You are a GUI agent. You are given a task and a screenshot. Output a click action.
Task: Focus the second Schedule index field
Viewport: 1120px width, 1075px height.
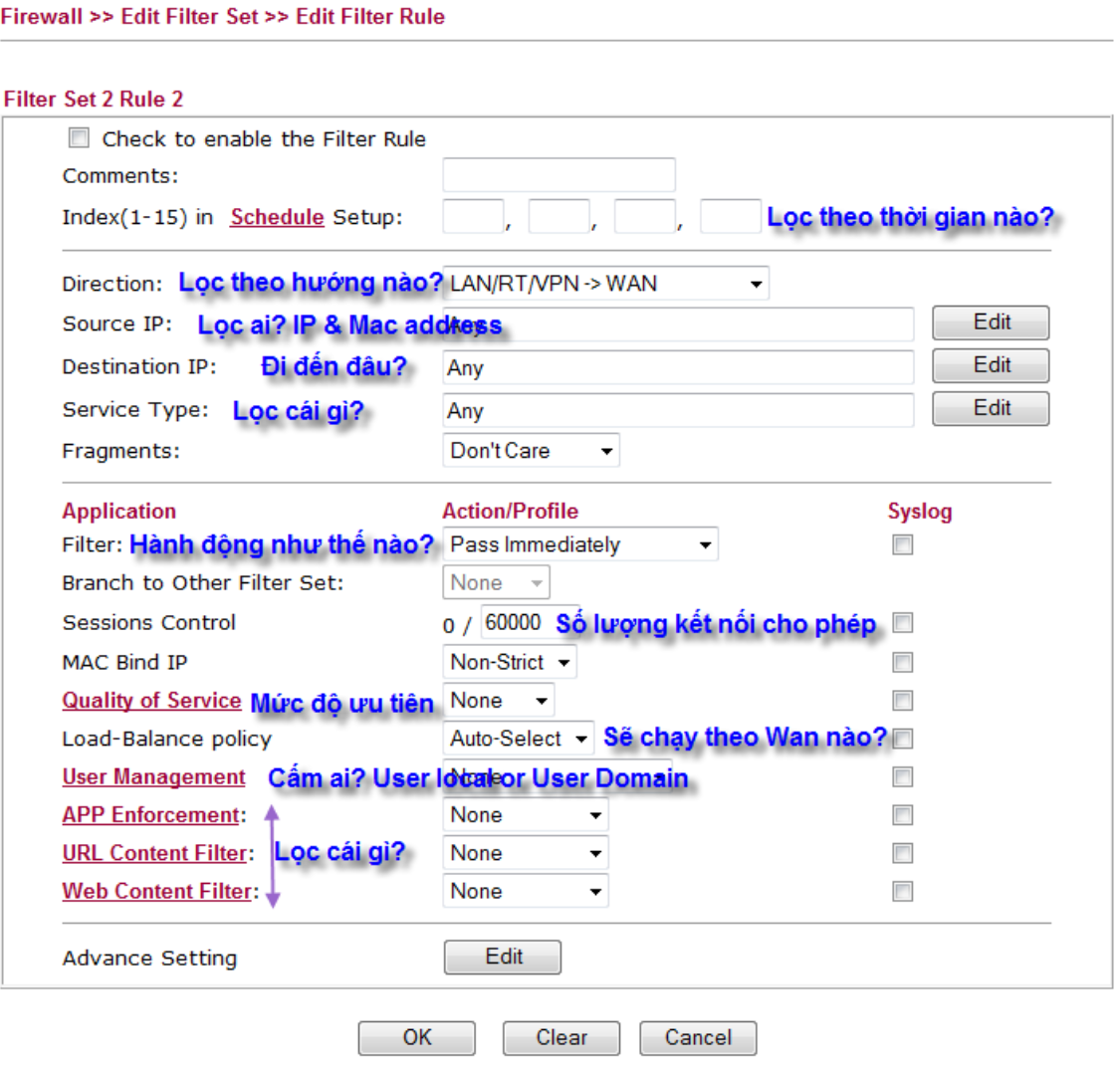click(559, 216)
